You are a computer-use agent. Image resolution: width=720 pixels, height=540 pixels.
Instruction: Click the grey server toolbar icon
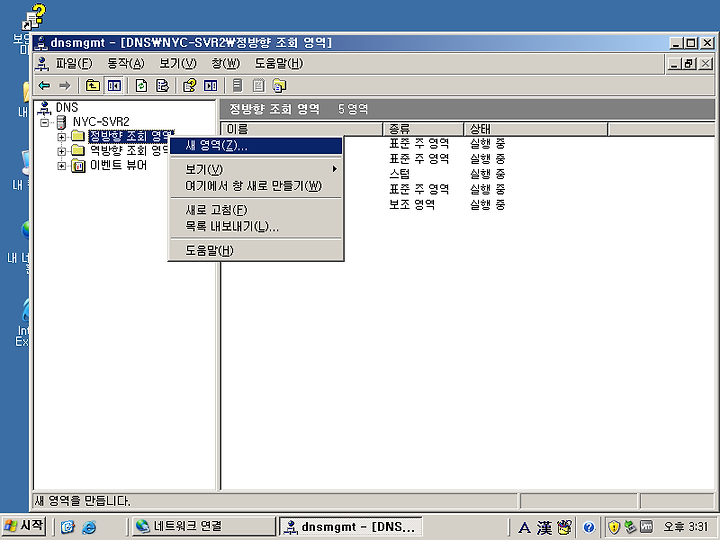click(237, 85)
